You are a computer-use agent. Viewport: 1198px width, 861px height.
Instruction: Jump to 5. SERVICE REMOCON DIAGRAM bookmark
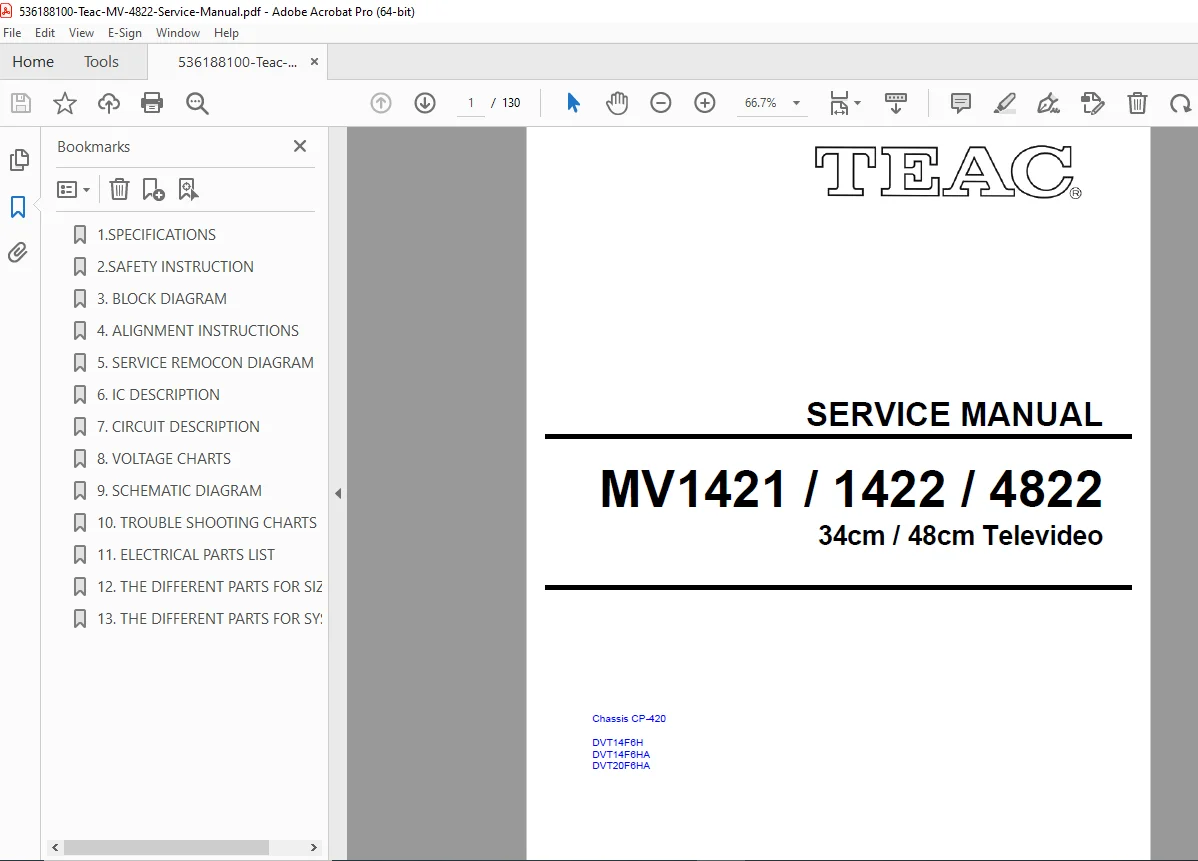pos(205,363)
